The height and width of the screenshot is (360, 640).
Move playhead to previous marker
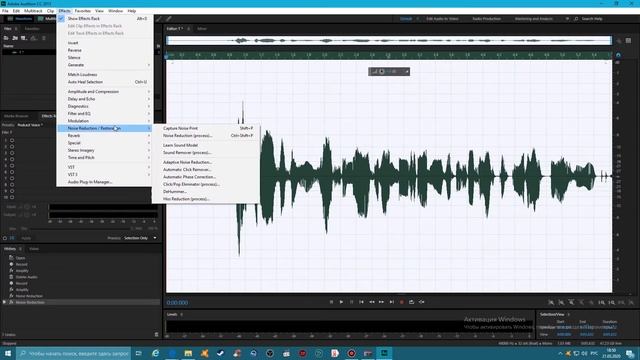point(362,302)
